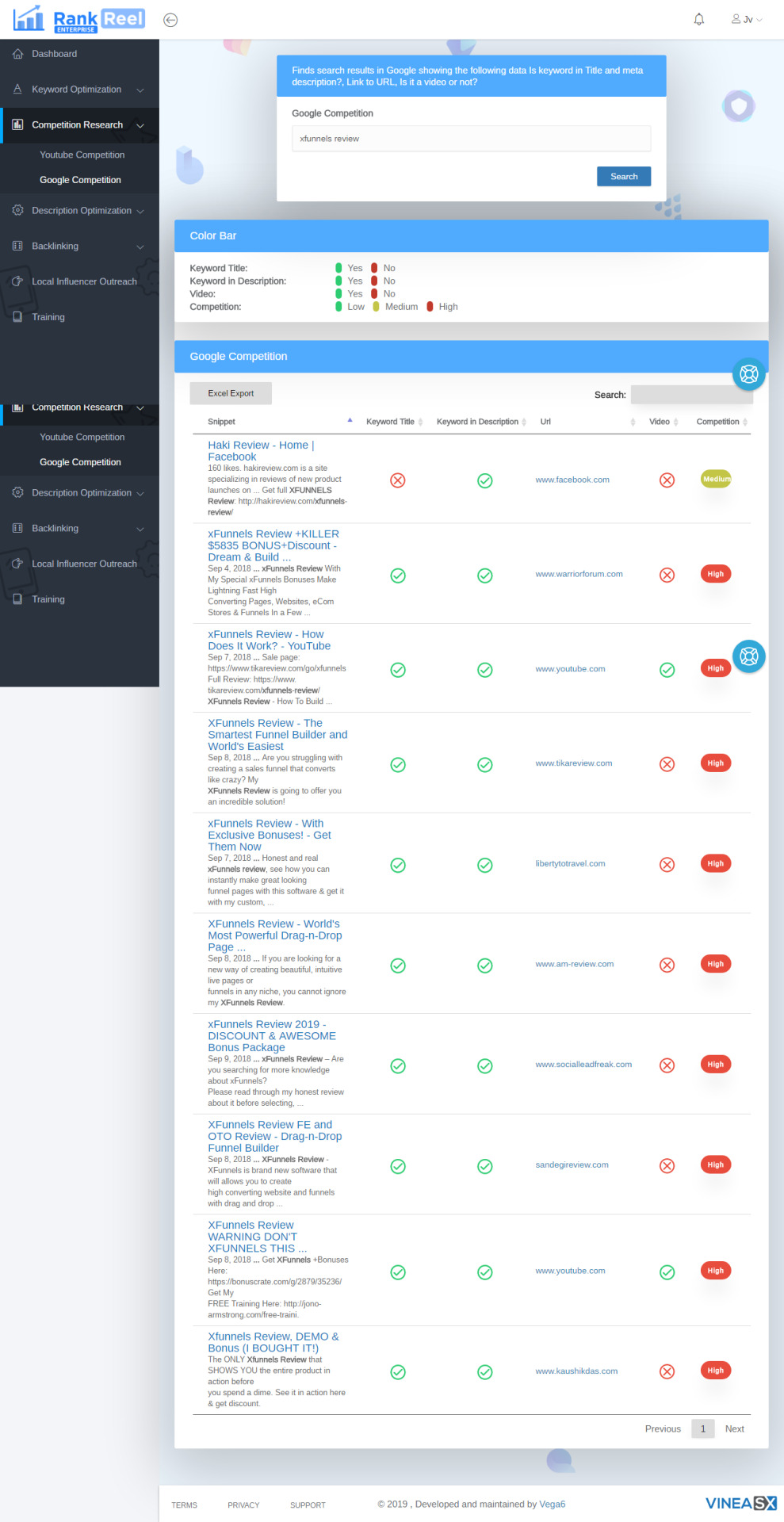Click the Rank Reel Enterprise logo
The width and height of the screenshot is (784, 1522).
tap(79, 19)
